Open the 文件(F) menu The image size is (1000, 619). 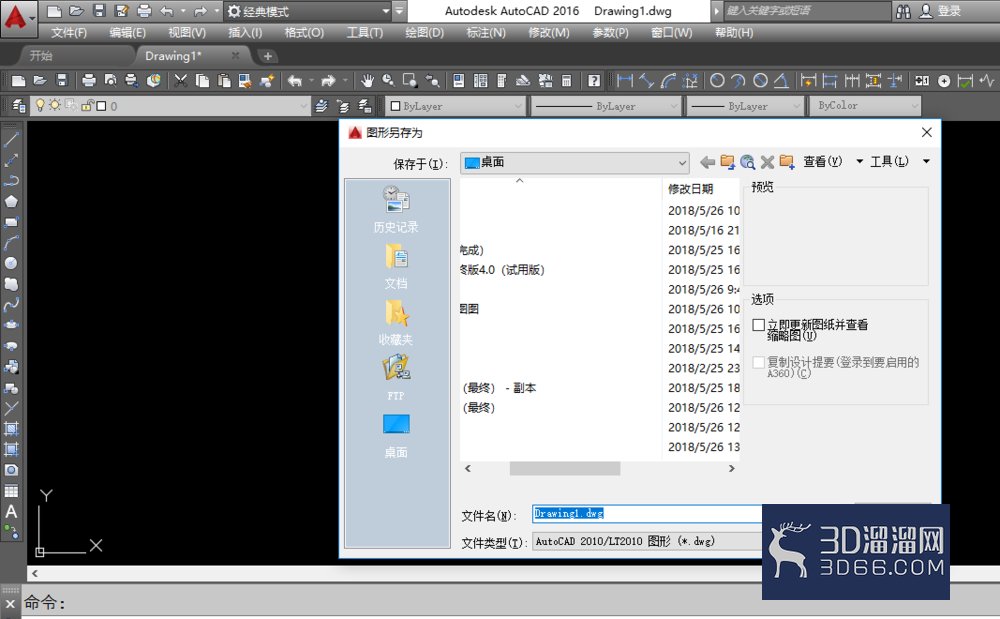(x=69, y=33)
